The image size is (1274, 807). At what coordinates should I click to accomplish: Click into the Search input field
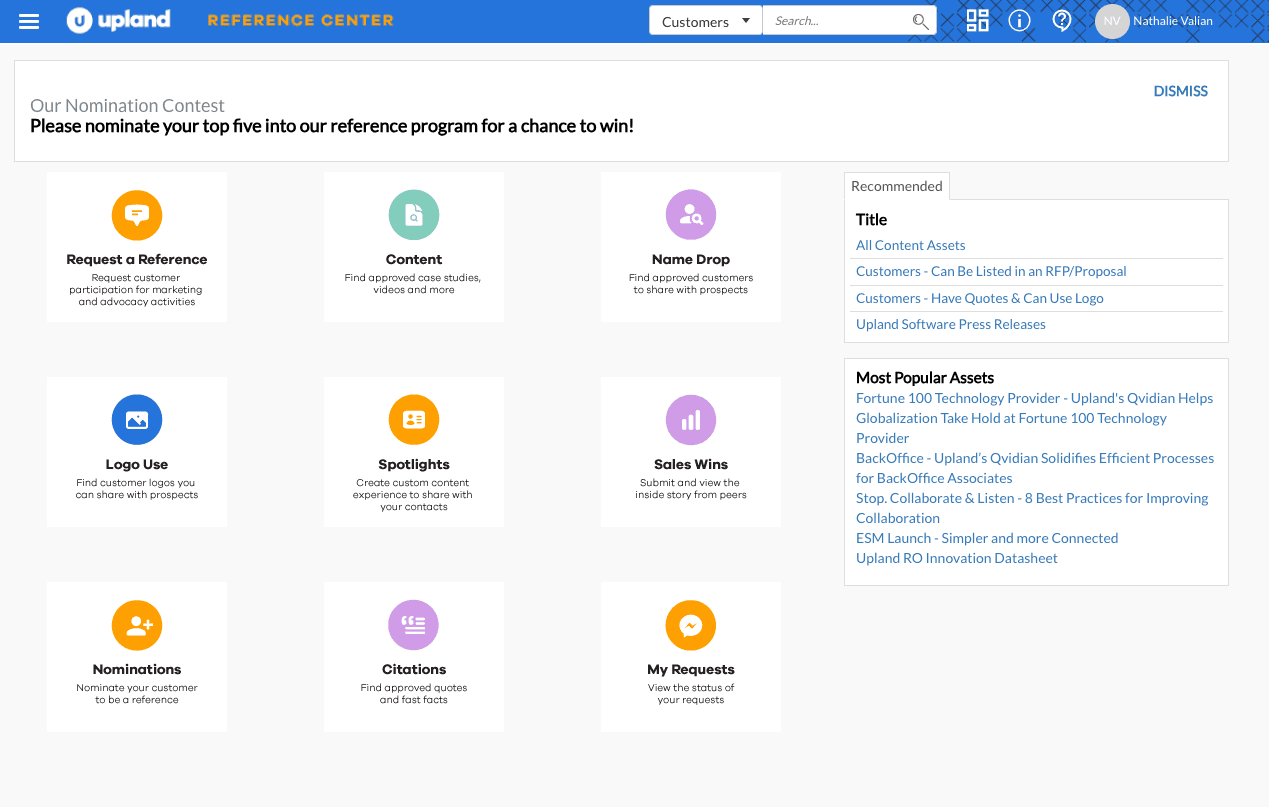pyautogui.click(x=838, y=21)
